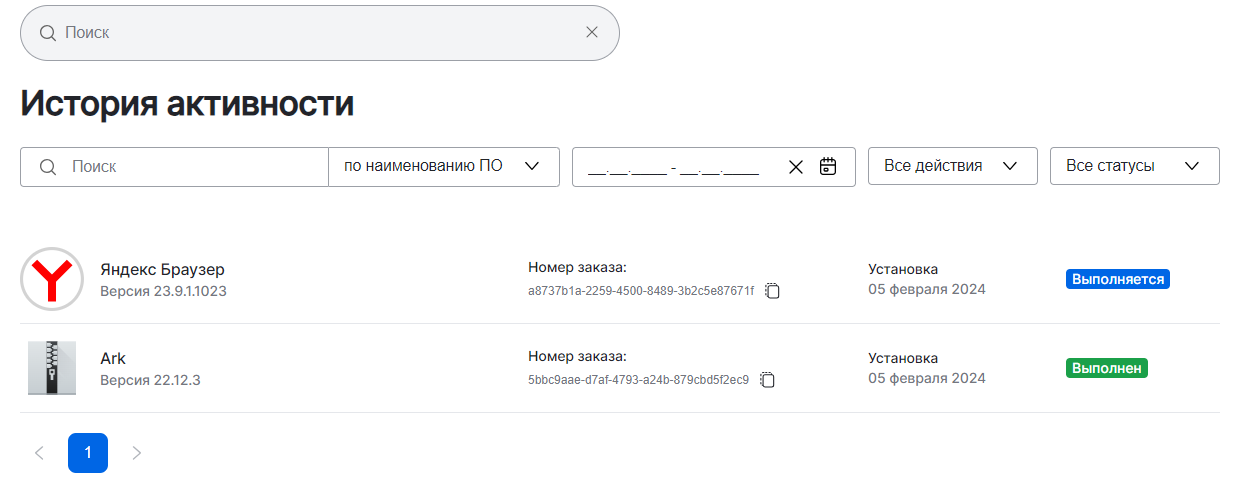
Task: Click the 'Выполнен' status badge
Action: coord(1107,368)
